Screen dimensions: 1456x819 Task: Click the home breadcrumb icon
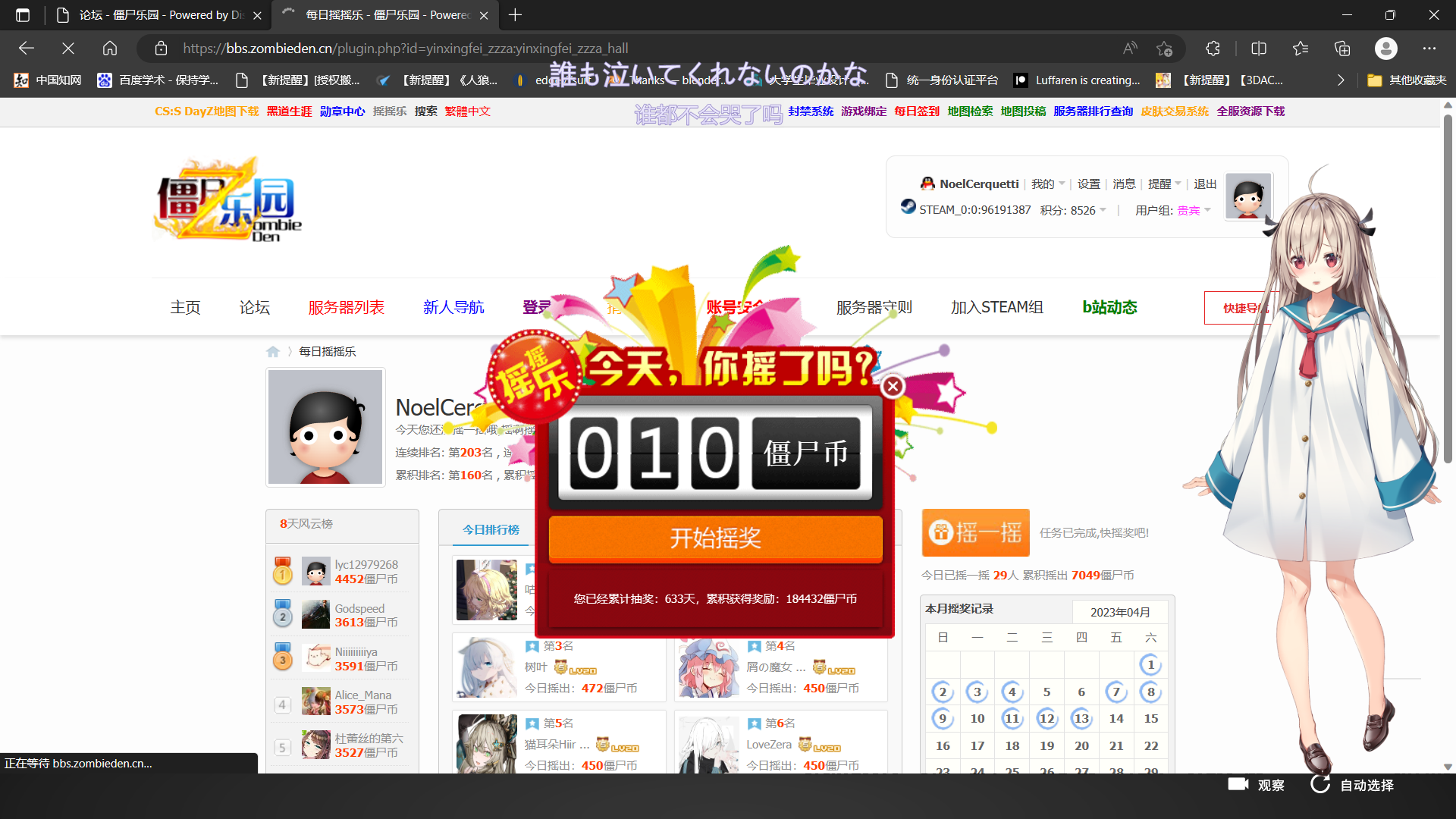tap(273, 351)
